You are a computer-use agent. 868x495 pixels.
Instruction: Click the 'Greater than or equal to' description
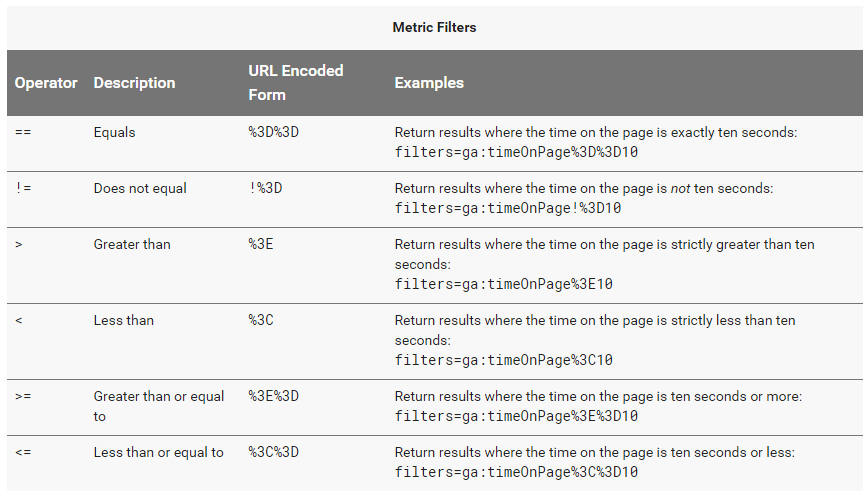159,406
